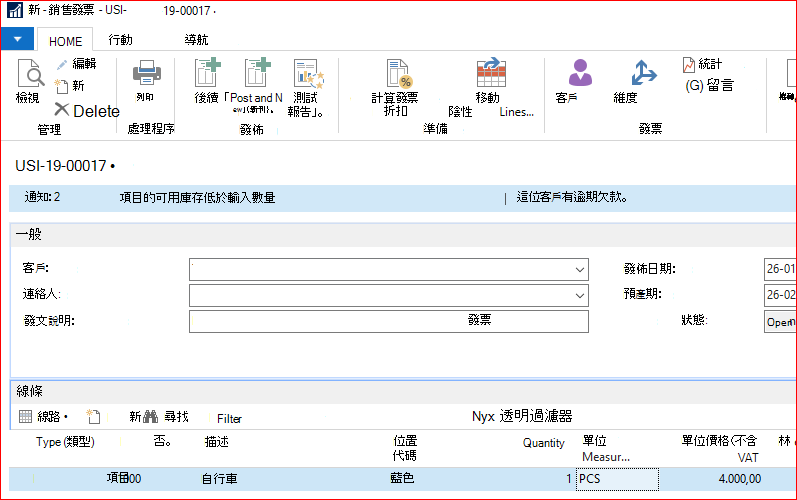Click the 線路 lines grid icon
This screenshot has width=797, height=500.
pos(25,417)
